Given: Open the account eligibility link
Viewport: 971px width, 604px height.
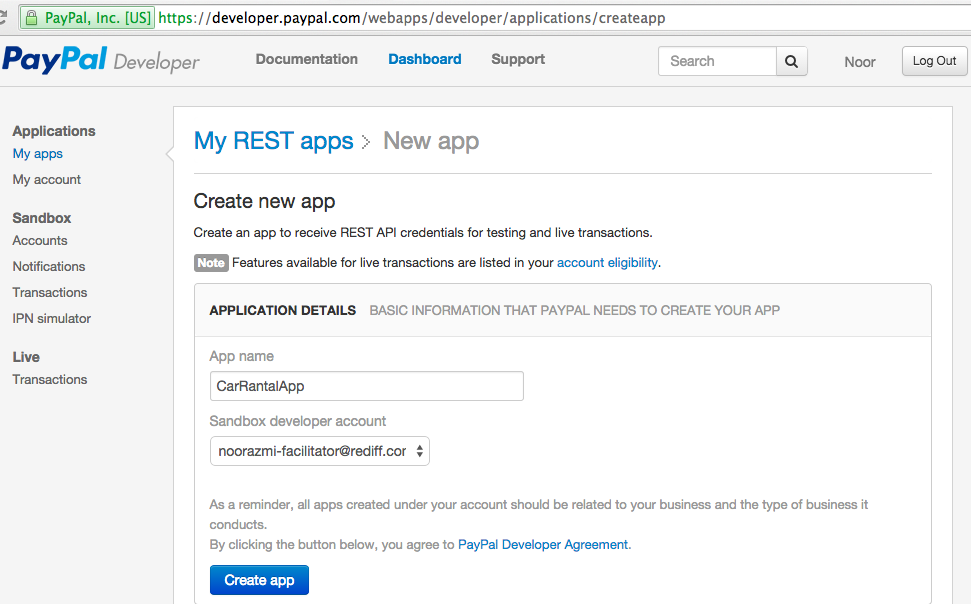Looking at the screenshot, I should tap(607, 263).
